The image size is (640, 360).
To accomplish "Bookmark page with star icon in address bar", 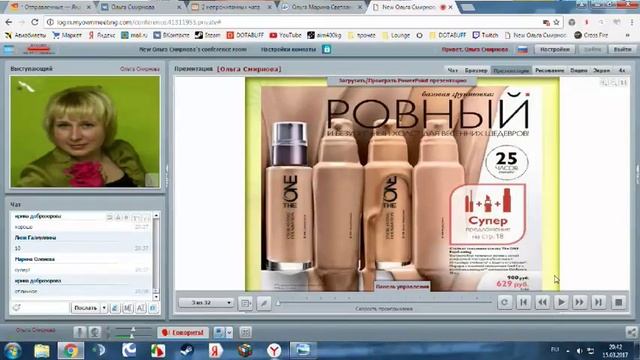I will (x=556, y=22).
